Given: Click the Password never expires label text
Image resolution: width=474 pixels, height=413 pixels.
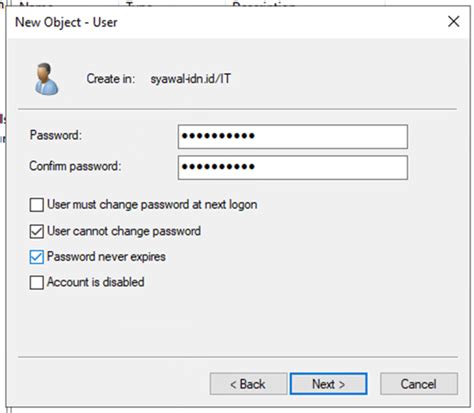Looking at the screenshot, I should click(106, 257).
